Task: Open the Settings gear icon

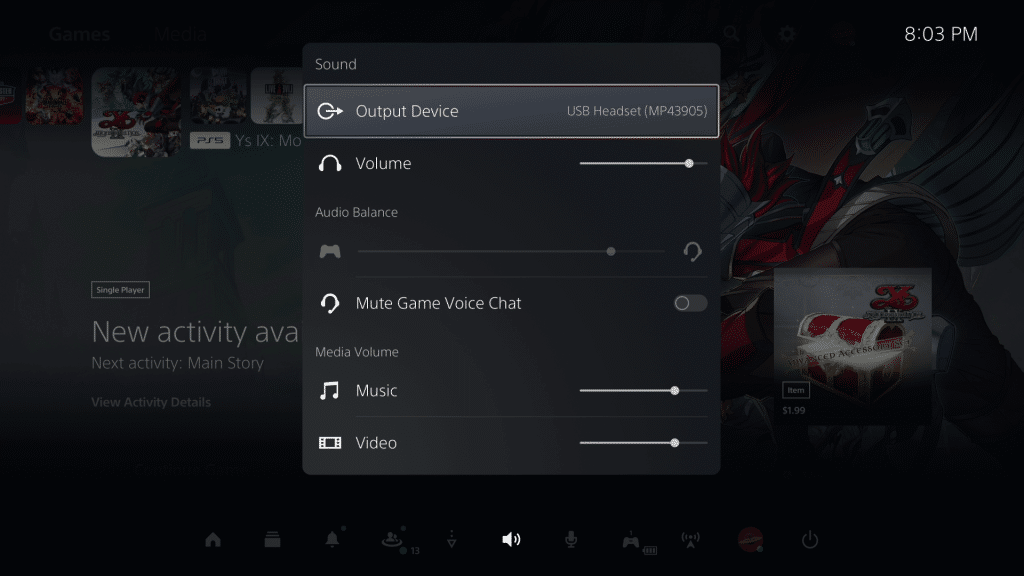Action: point(787,34)
